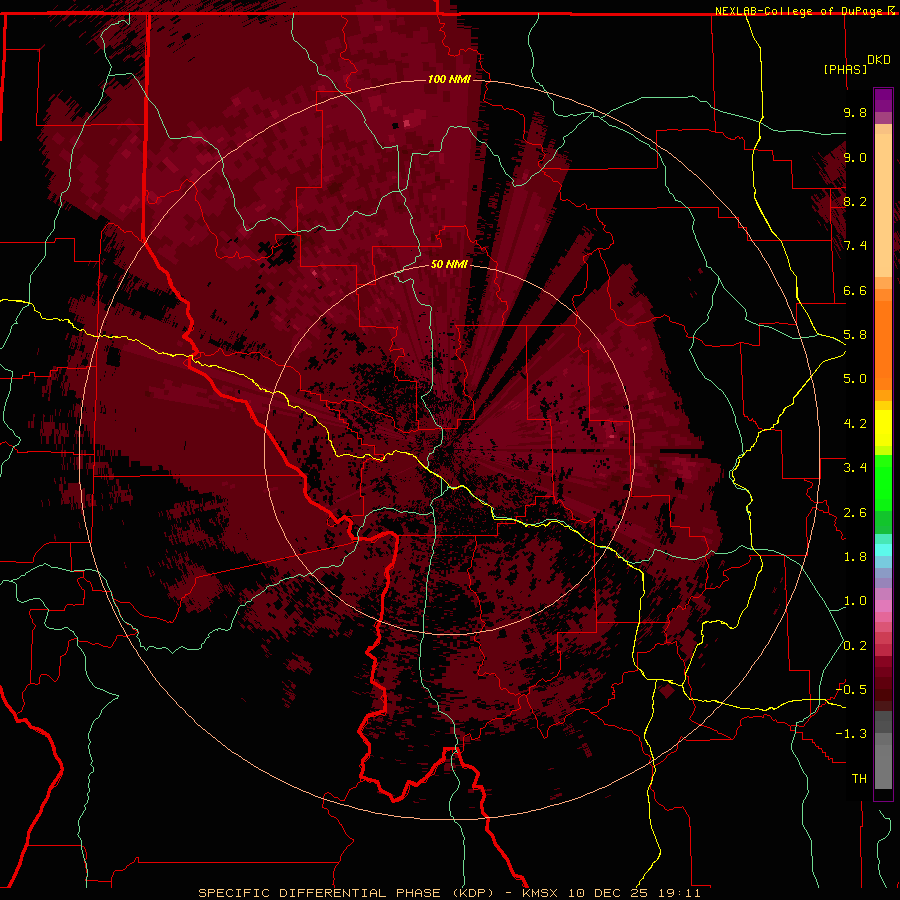900x900 pixels.
Task: Click the 5.8 scale value
Action: point(855,335)
